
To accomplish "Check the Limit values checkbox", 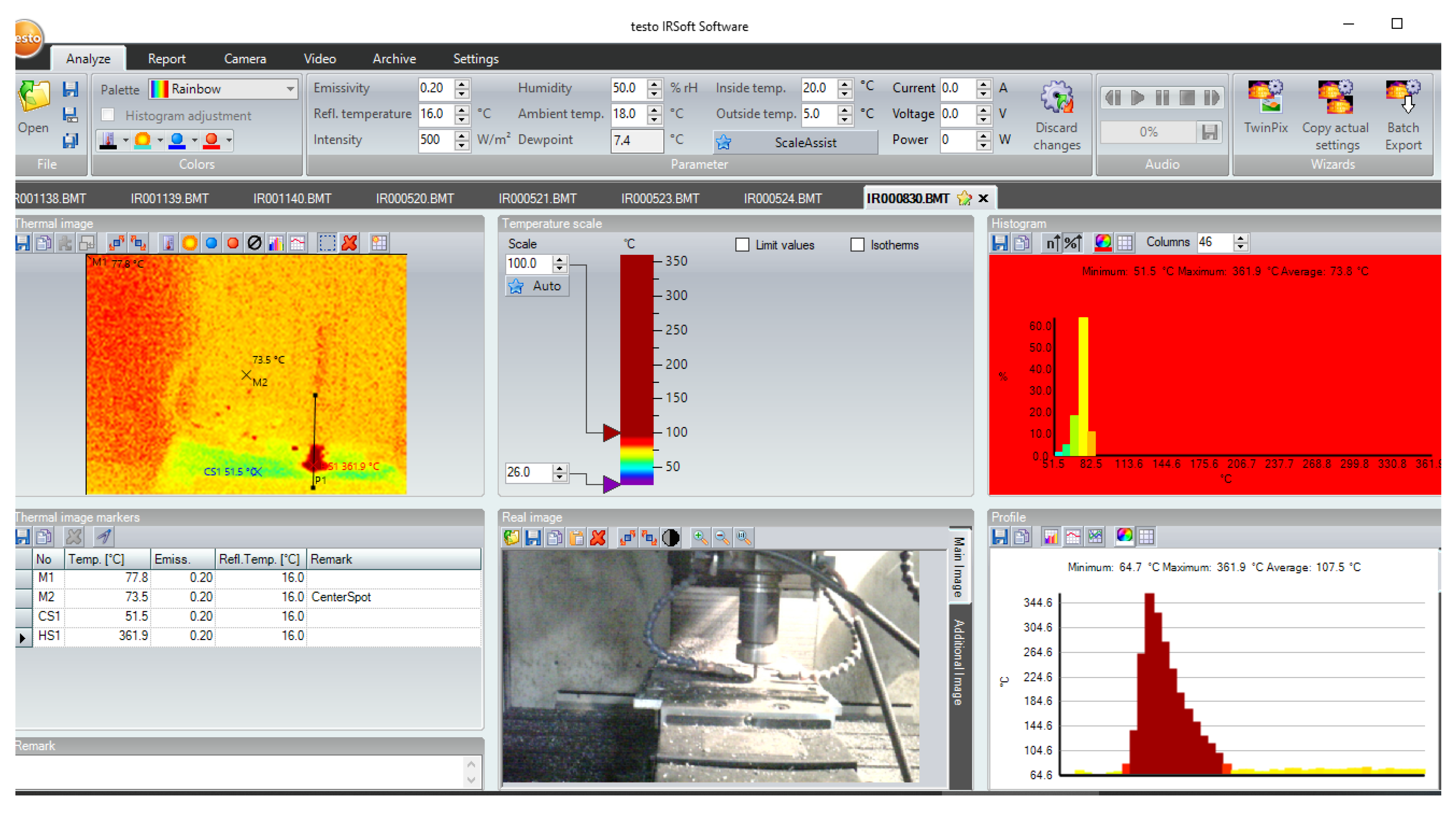I will pyautogui.click(x=742, y=245).
